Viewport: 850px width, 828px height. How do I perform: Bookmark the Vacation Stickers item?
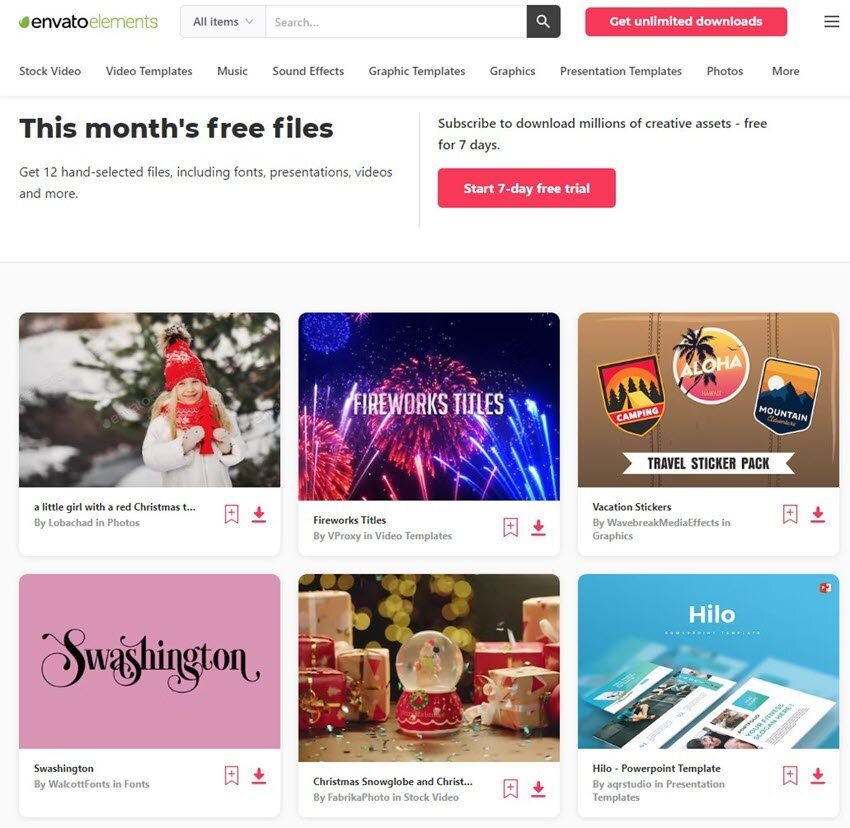[x=790, y=514]
